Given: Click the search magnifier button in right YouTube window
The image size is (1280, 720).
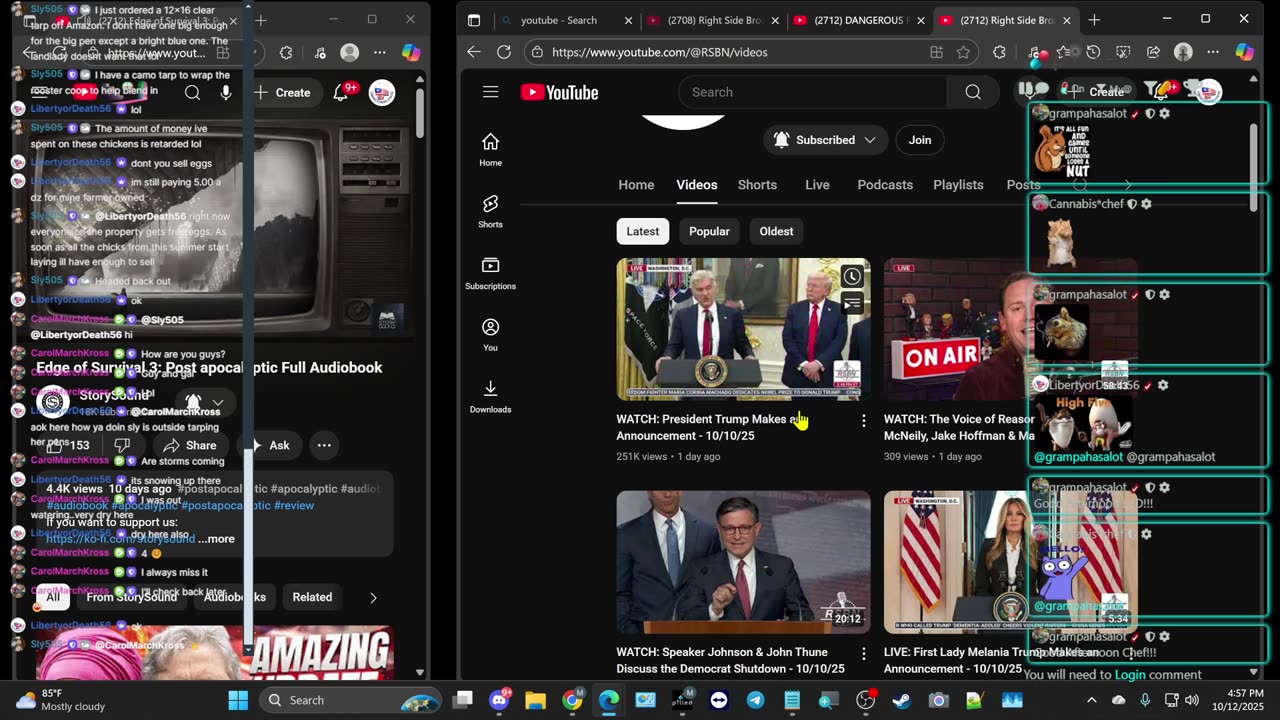Looking at the screenshot, I should click(x=973, y=92).
